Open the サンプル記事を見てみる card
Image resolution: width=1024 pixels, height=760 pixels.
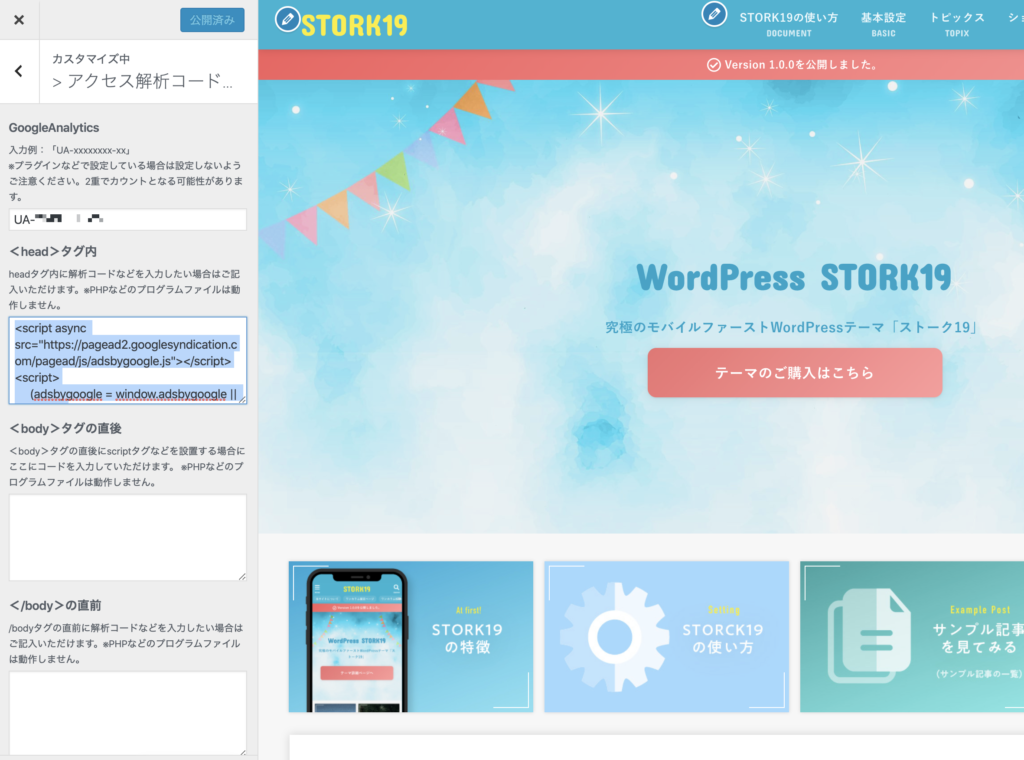coord(912,637)
